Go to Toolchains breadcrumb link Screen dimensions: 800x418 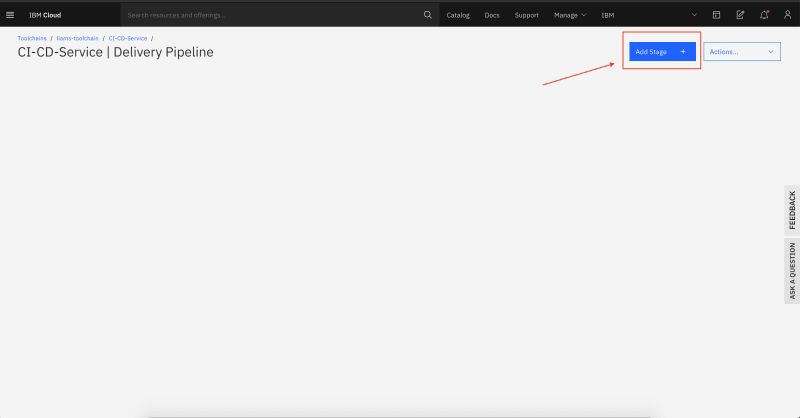(32, 38)
